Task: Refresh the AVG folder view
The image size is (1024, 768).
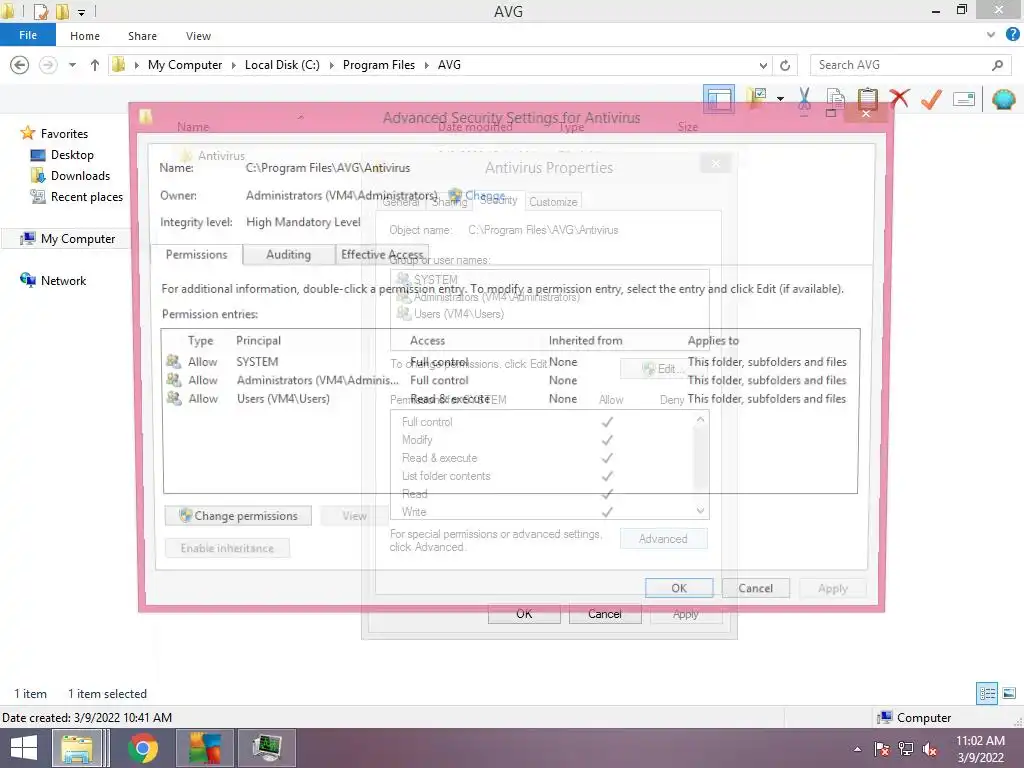Action: click(x=785, y=65)
